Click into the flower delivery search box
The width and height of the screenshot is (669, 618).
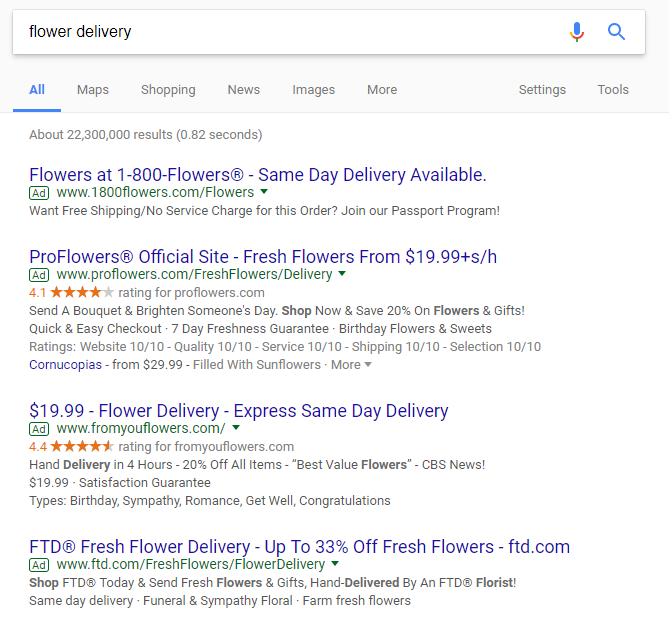point(290,32)
